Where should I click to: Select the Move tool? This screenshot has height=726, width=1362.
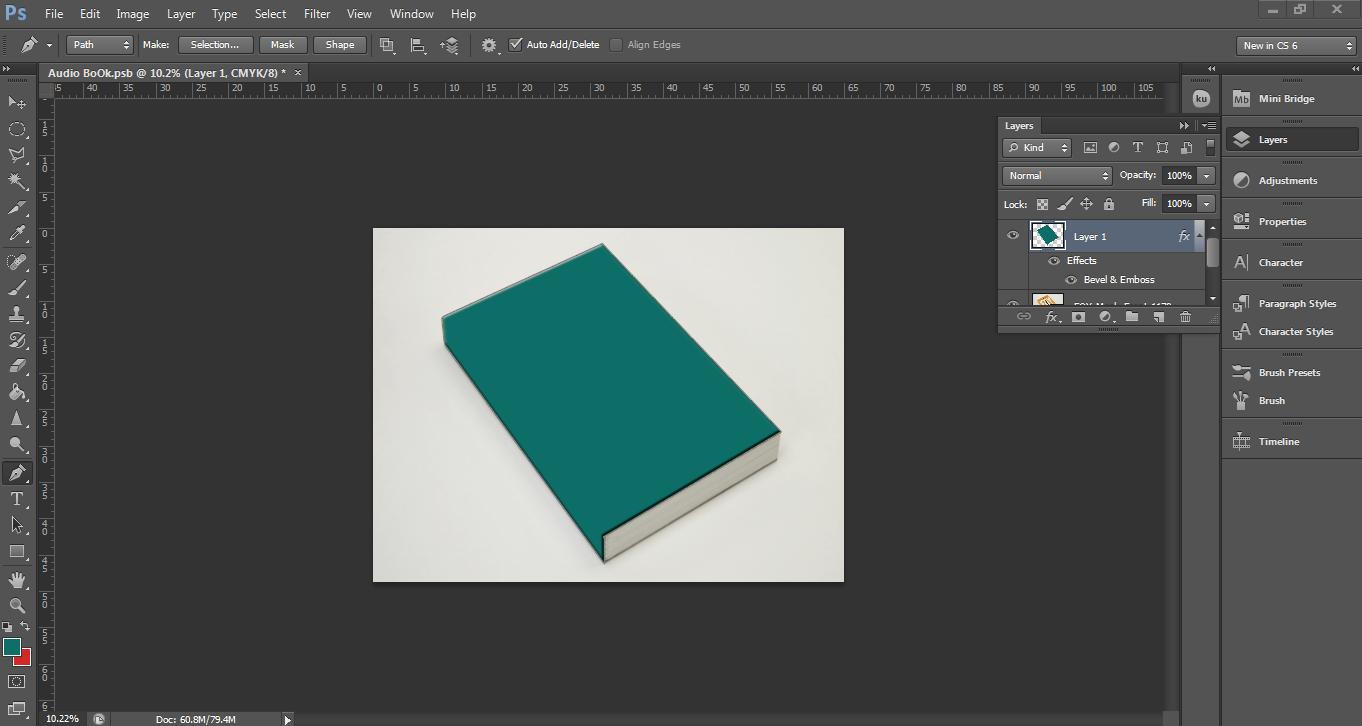tap(17, 103)
